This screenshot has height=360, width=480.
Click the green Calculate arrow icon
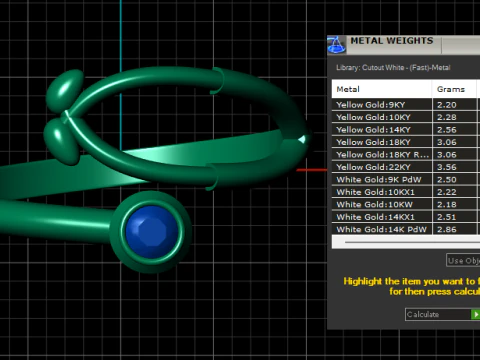coord(476,314)
